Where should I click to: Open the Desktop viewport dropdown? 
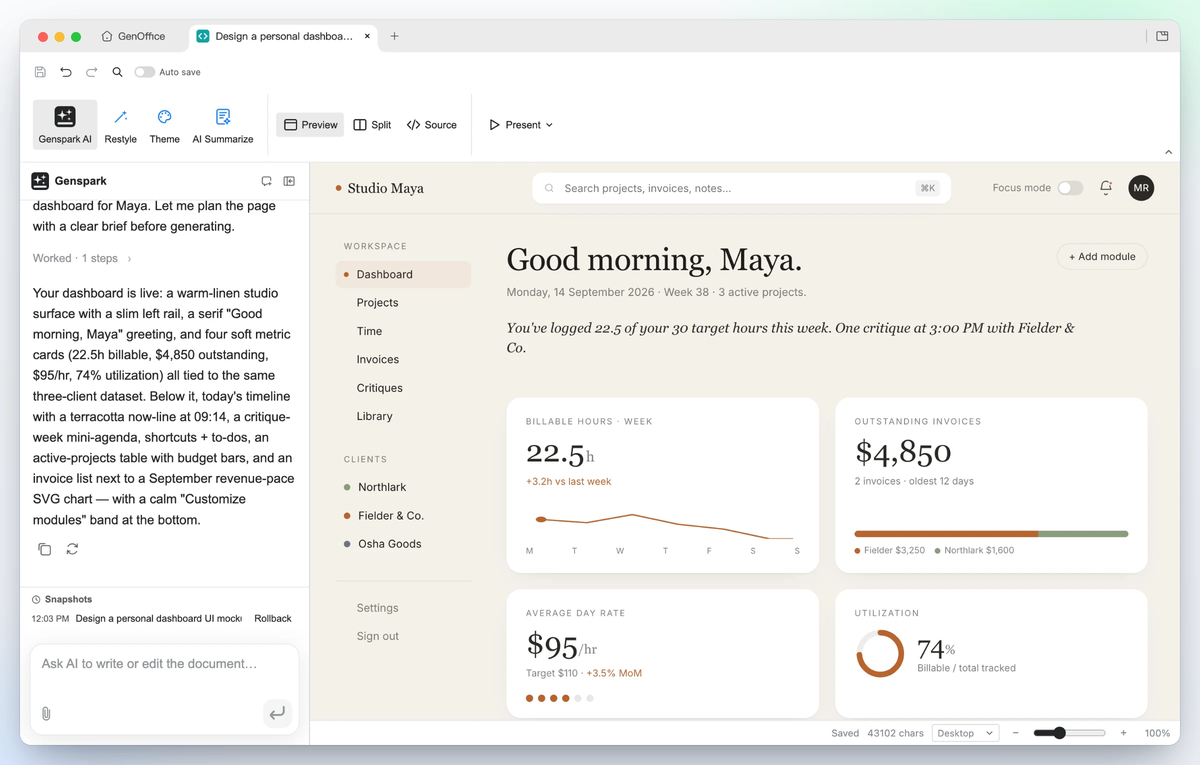(x=965, y=733)
